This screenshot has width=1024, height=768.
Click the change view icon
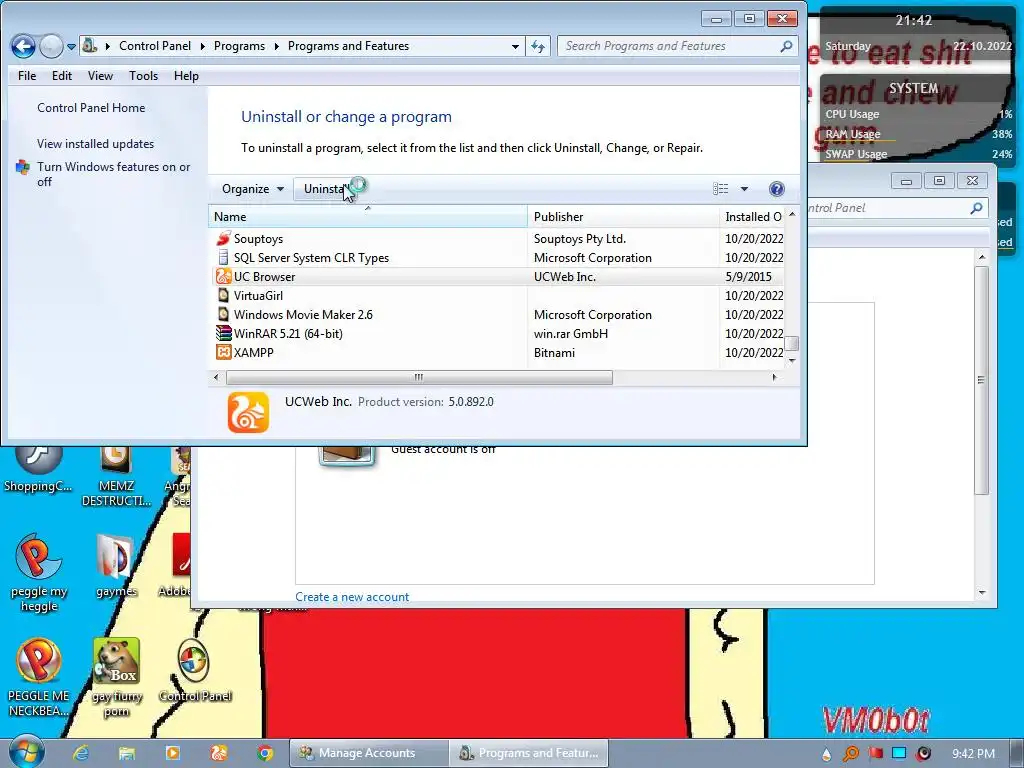click(720, 189)
